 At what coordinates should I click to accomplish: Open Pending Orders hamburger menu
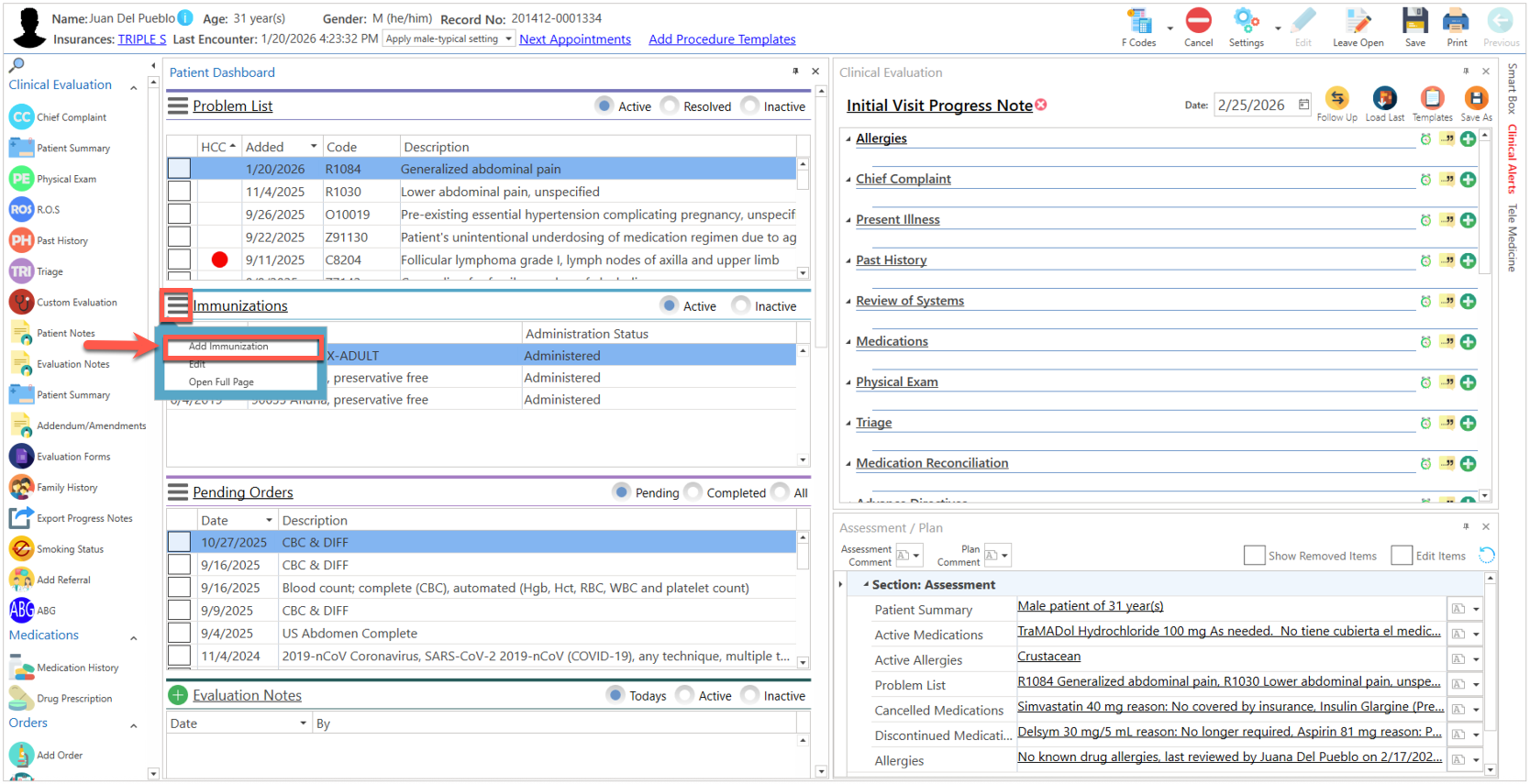coord(178,491)
